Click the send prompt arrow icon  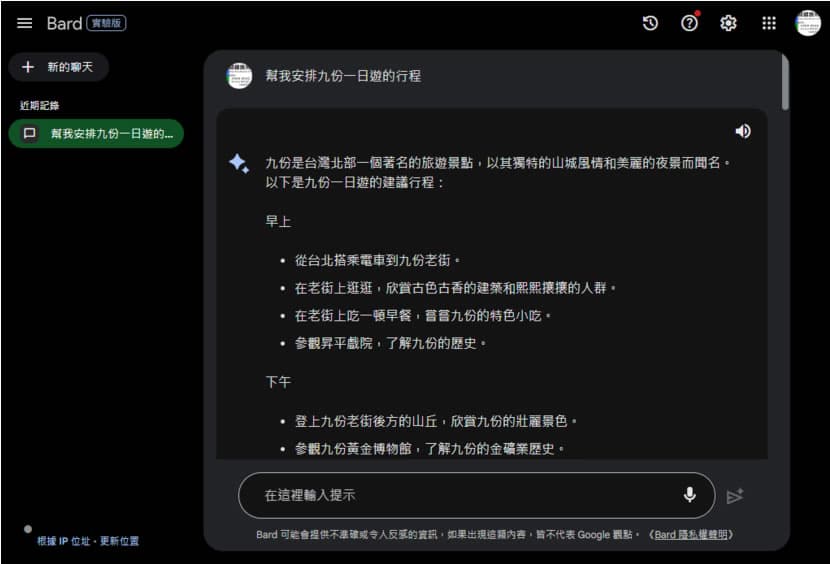(735, 496)
